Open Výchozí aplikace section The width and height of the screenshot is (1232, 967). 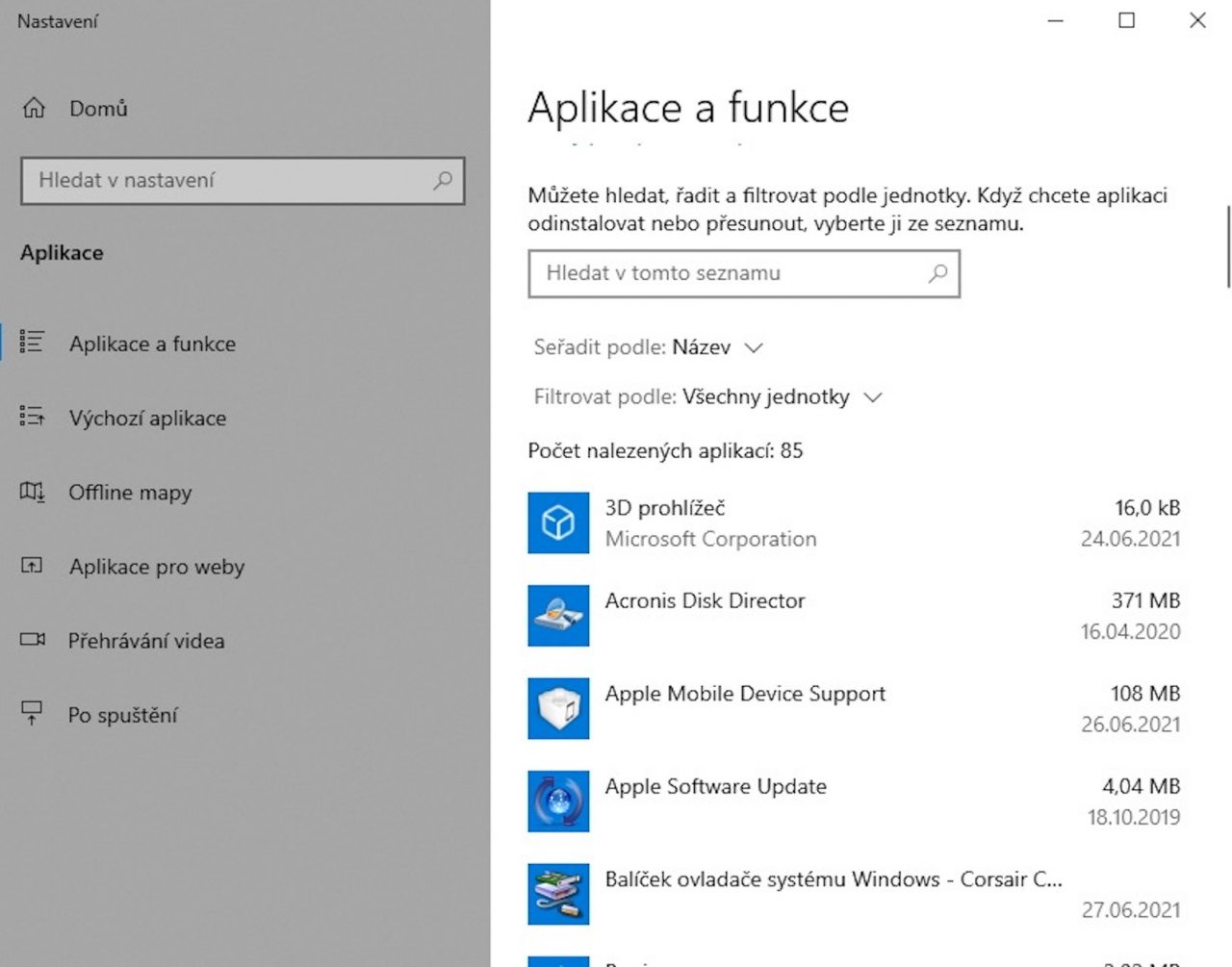point(147,419)
